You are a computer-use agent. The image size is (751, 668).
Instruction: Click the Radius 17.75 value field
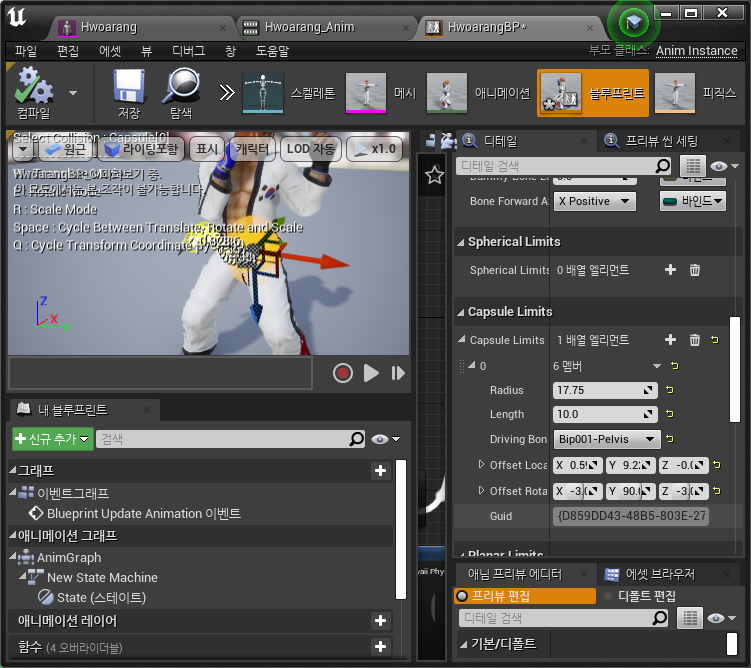pyautogui.click(x=605, y=390)
